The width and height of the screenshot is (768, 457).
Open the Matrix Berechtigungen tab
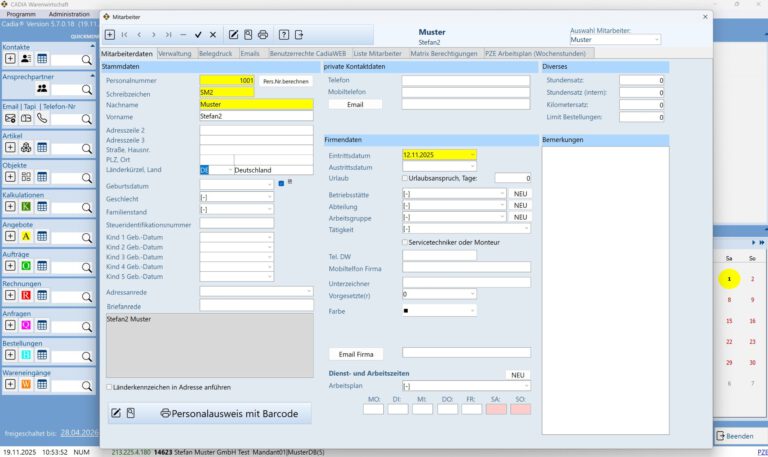[443, 53]
